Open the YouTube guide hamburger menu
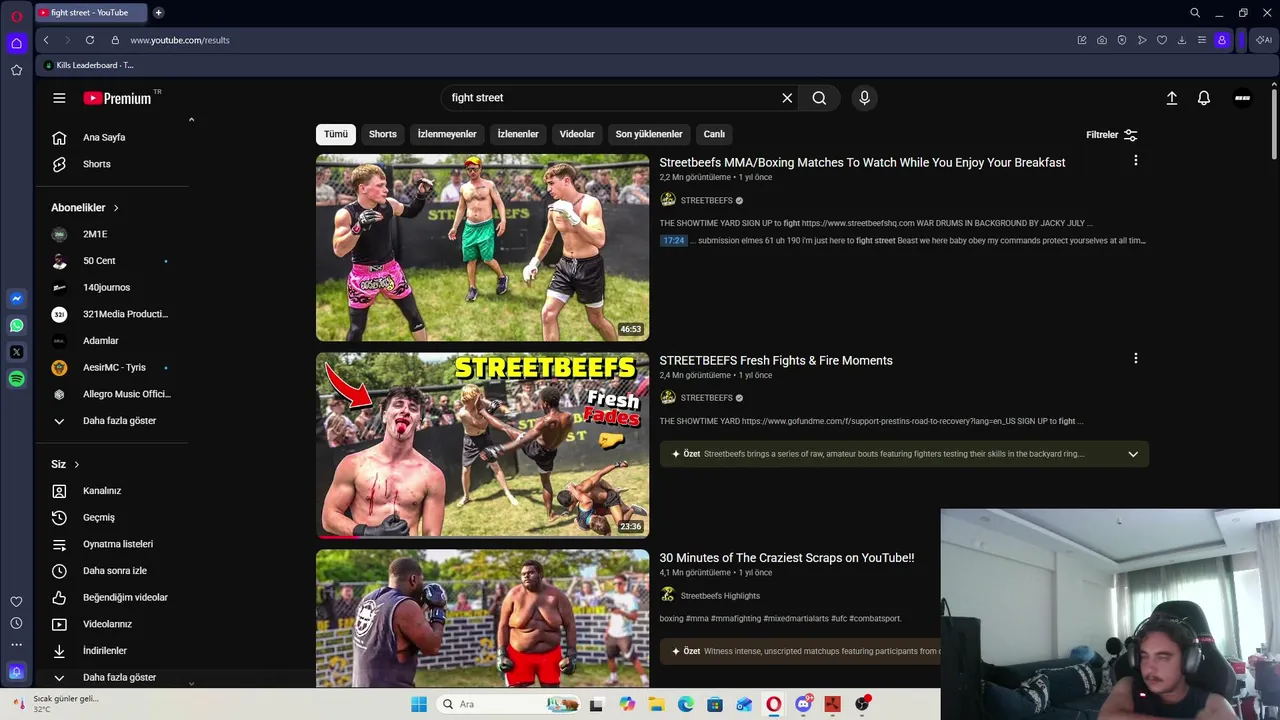This screenshot has width=1280, height=720. (x=59, y=98)
